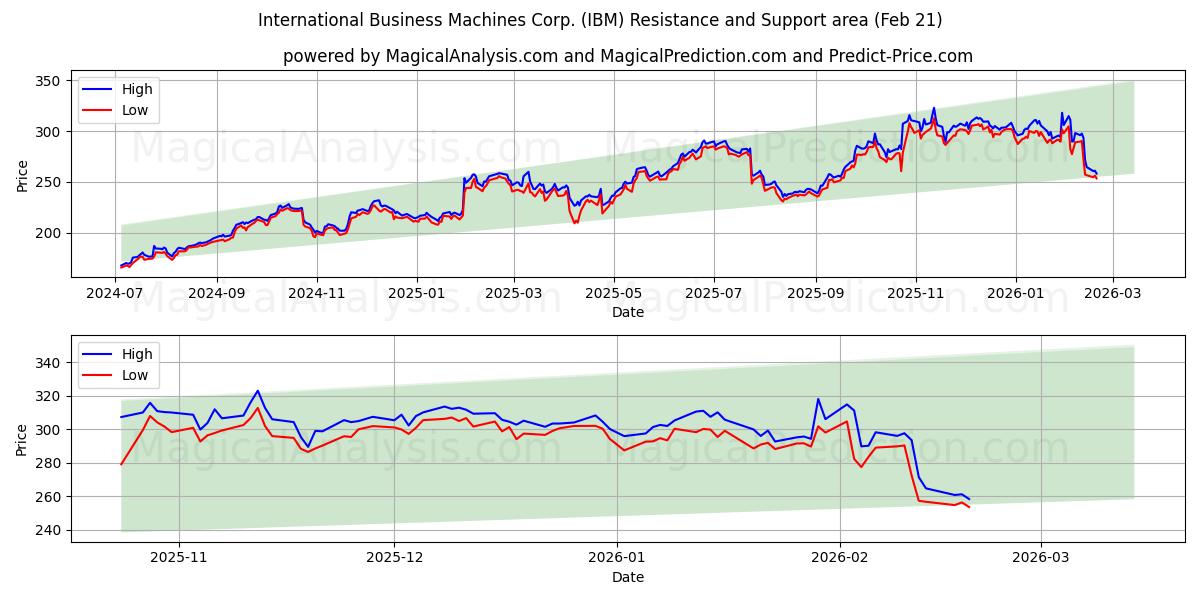This screenshot has height=600, width=1200.
Task: Expand the bottom chart legend box
Action: (121, 364)
